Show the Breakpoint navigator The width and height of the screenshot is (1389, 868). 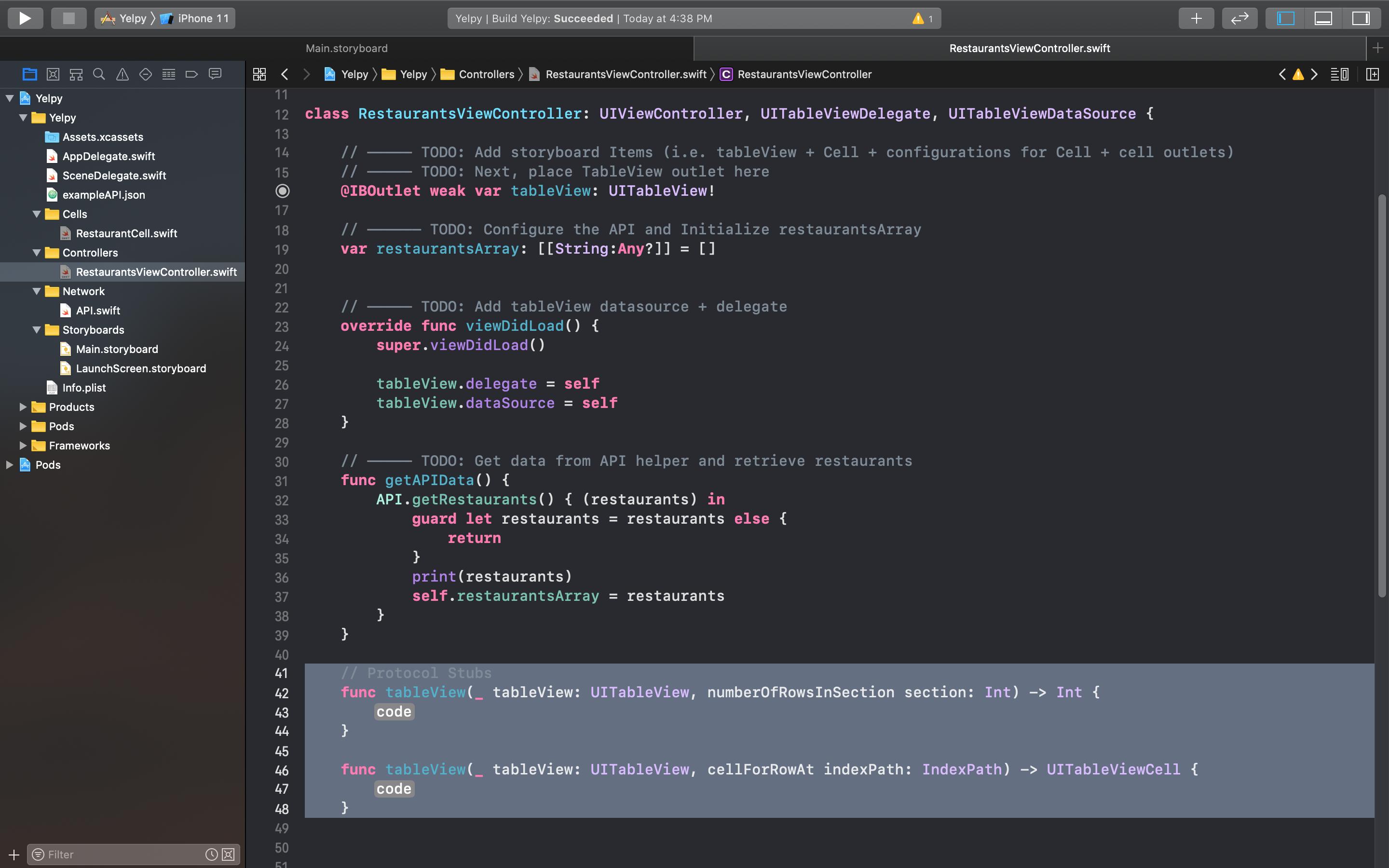[x=191, y=74]
